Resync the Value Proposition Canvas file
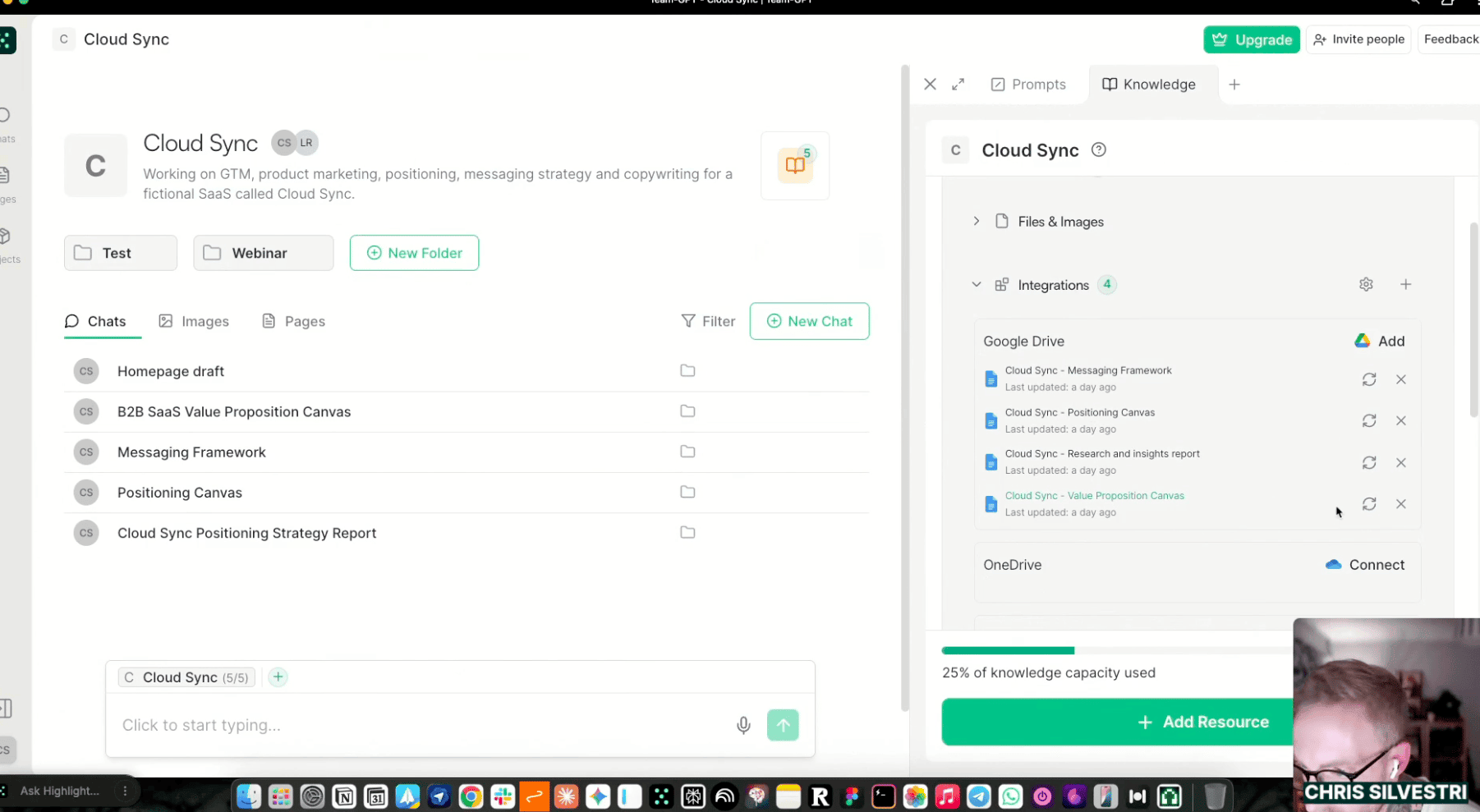 click(x=1369, y=504)
